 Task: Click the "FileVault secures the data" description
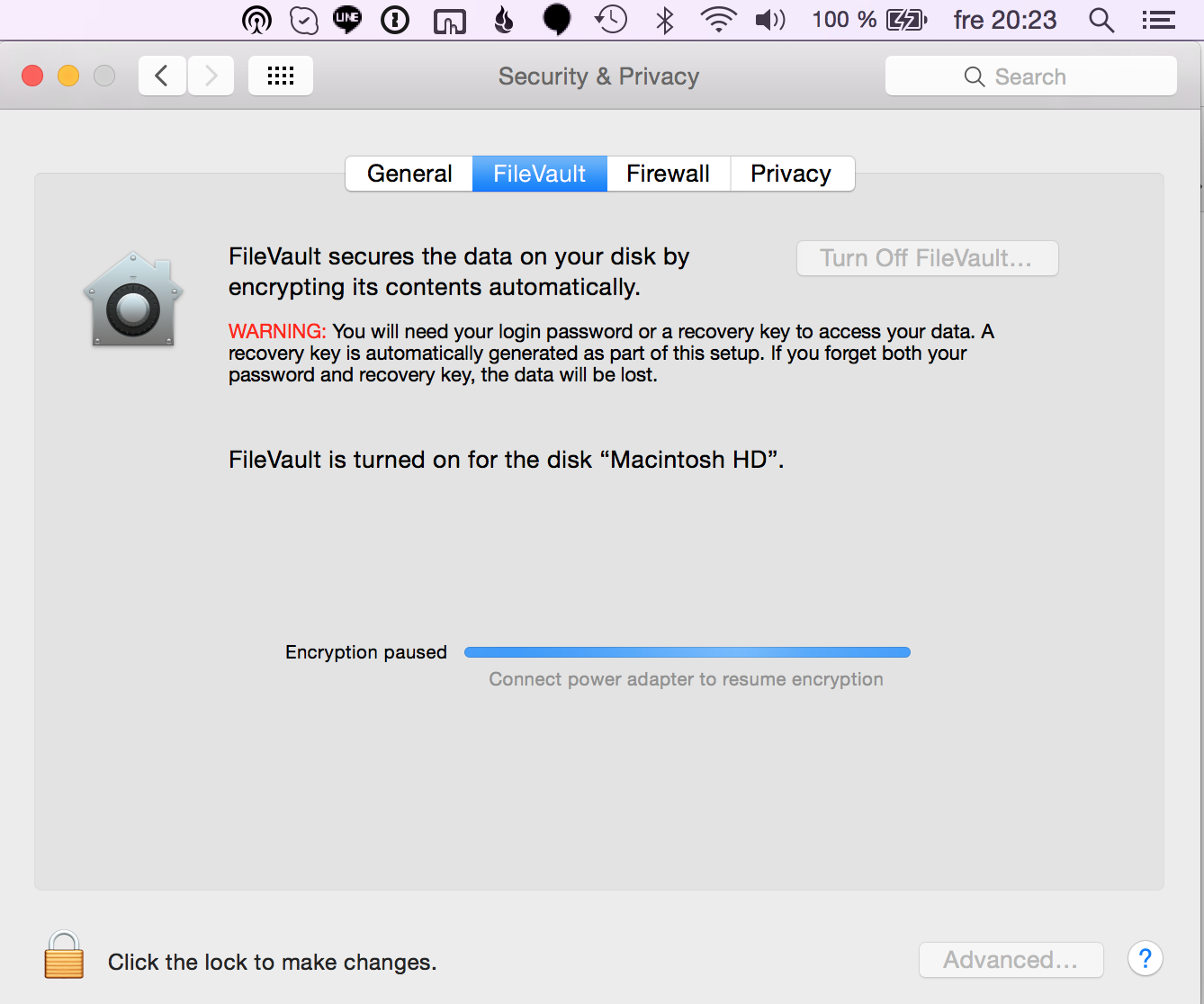coord(459,272)
